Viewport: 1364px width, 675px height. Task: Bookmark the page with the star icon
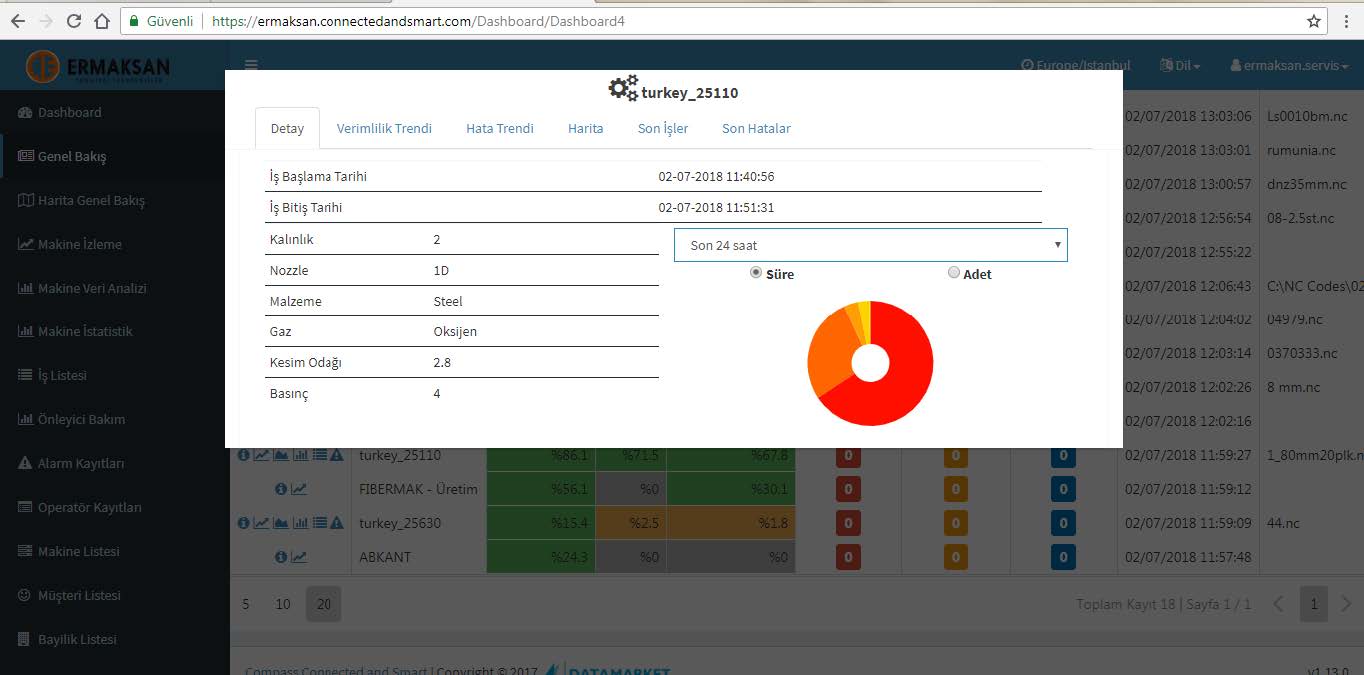pos(1314,21)
